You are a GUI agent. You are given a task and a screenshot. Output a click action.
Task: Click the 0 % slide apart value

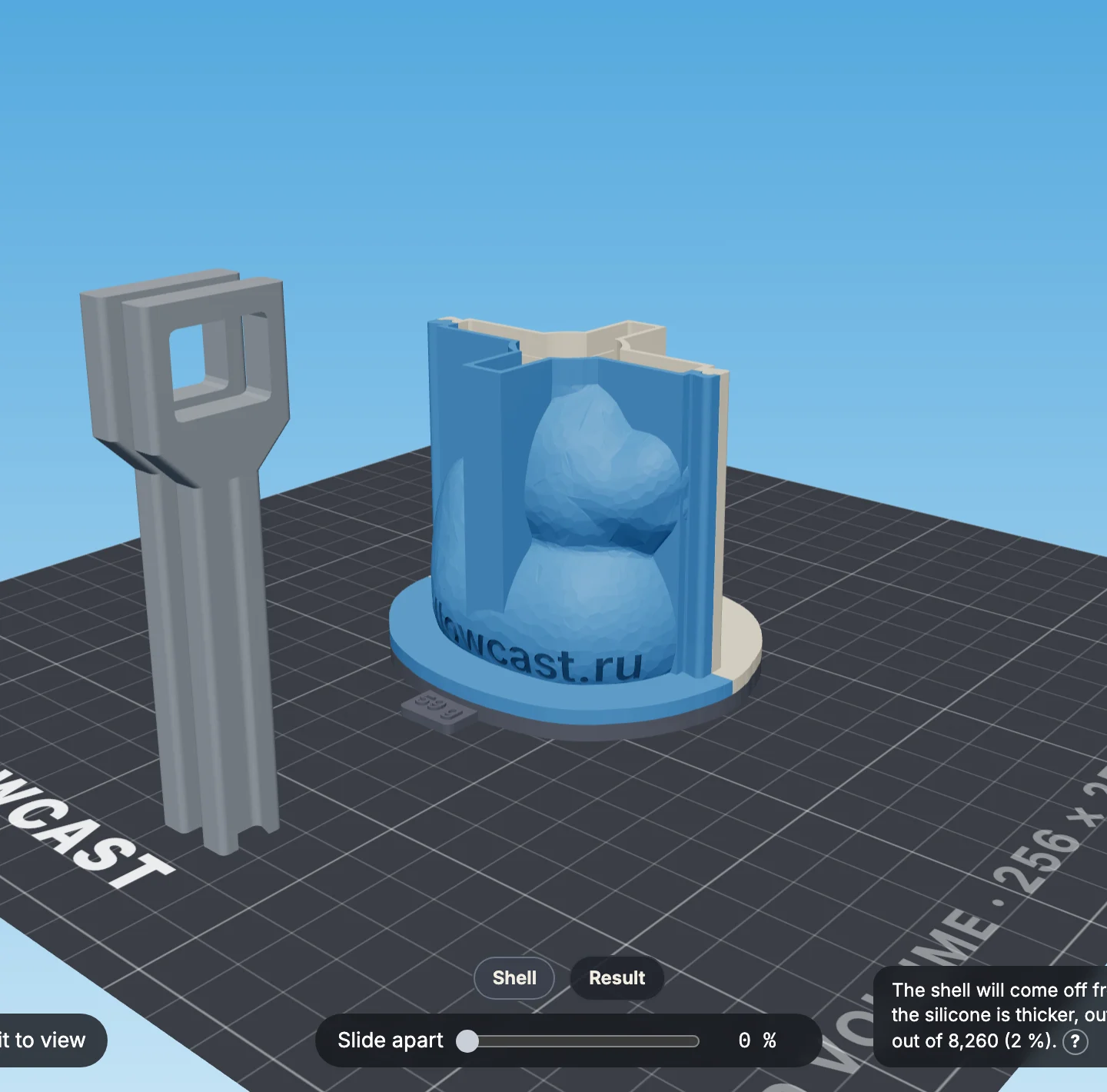(757, 1040)
